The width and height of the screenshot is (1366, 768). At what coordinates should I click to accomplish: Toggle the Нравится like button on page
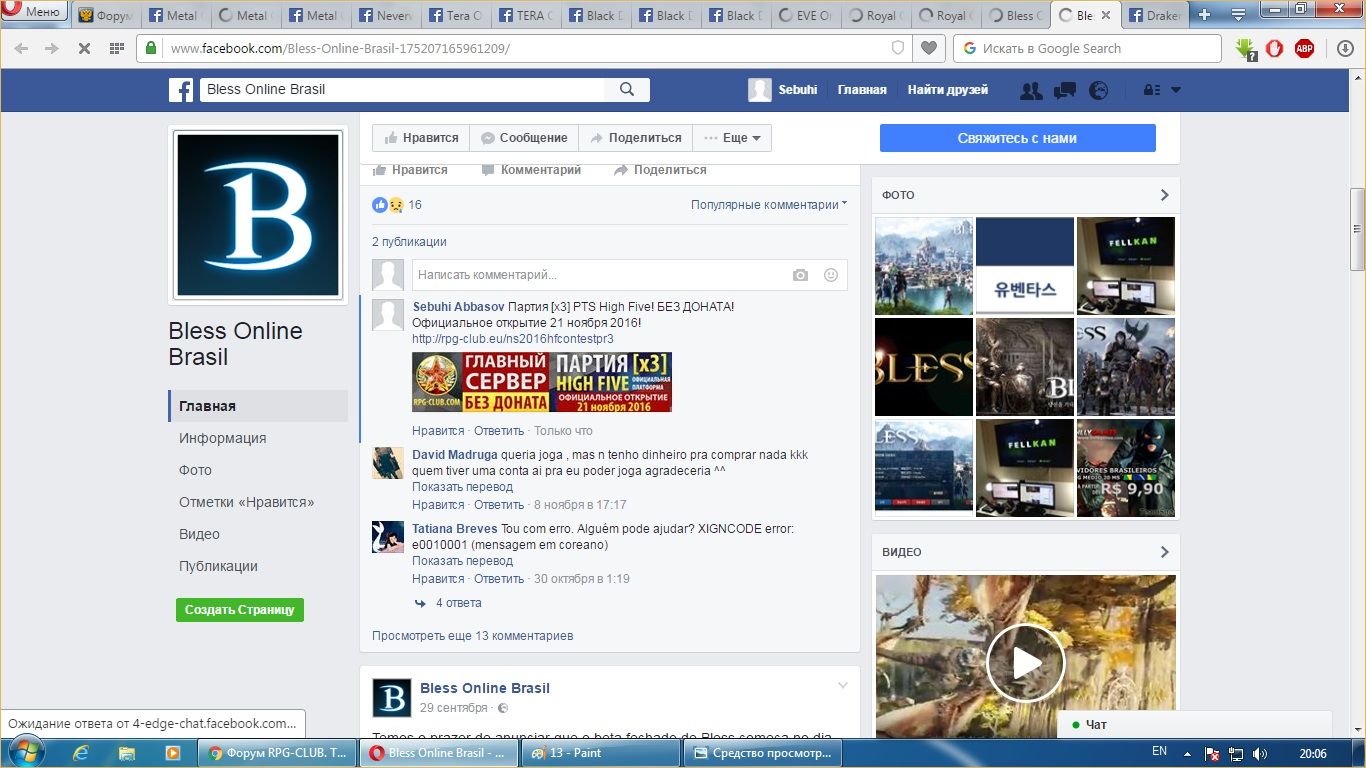click(x=422, y=138)
